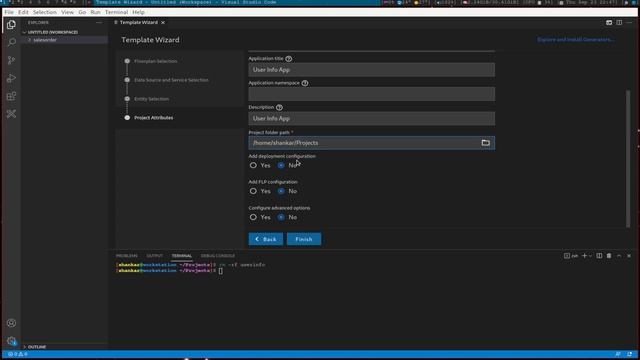Image resolution: width=640 pixels, height=360 pixels.
Task: Go to Entity Selection step
Action: (151, 99)
